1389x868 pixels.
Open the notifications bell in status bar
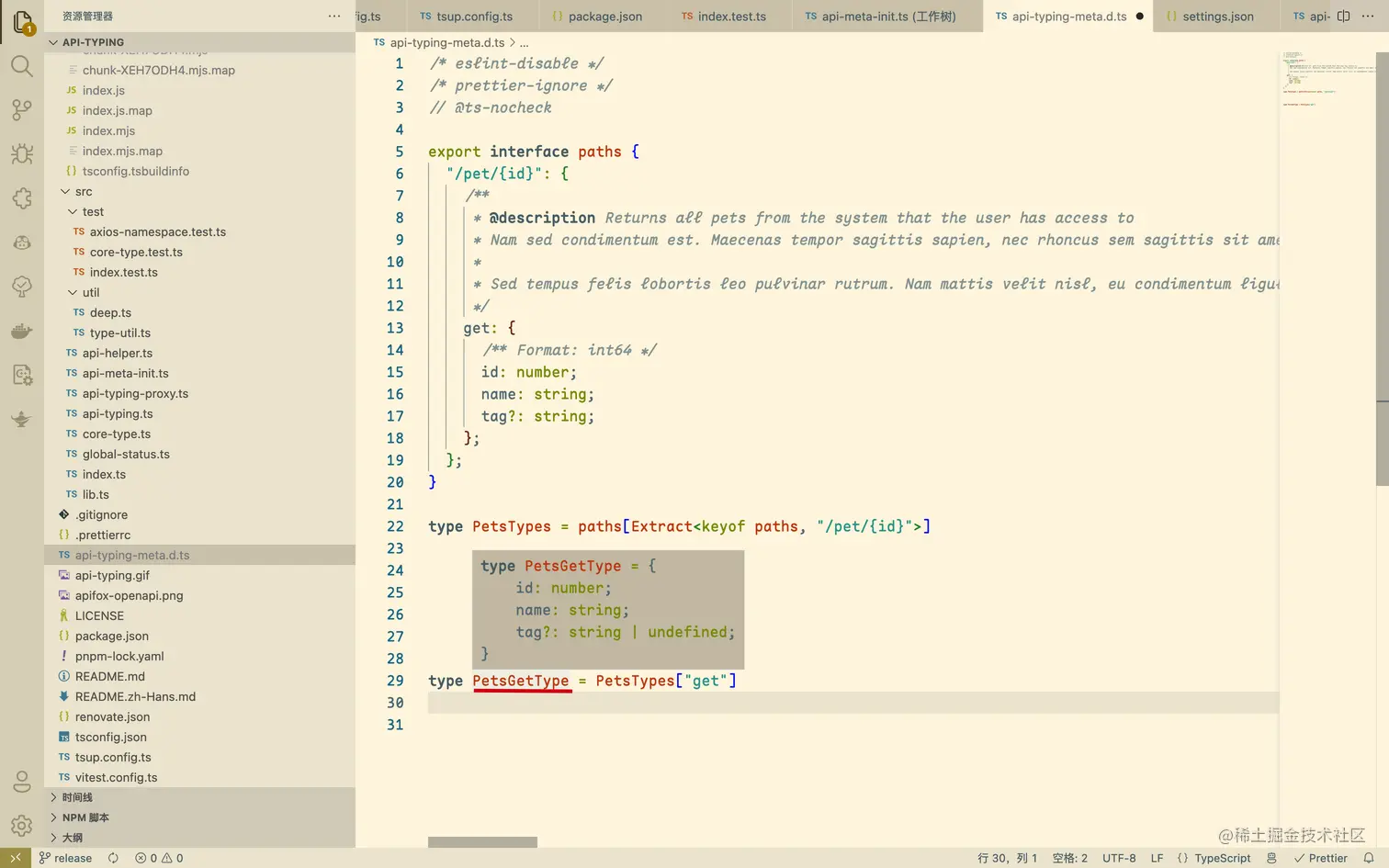[1369, 858]
